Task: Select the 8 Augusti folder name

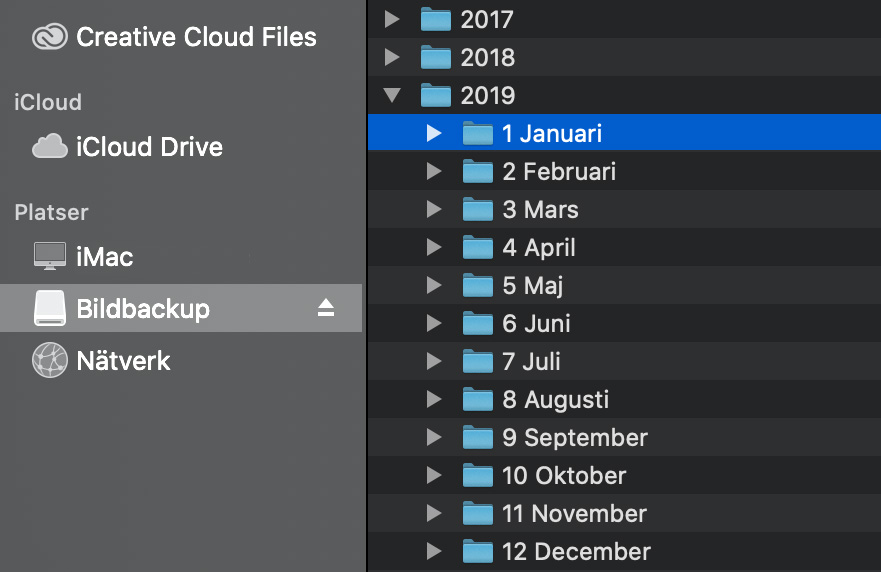Action: 555,400
